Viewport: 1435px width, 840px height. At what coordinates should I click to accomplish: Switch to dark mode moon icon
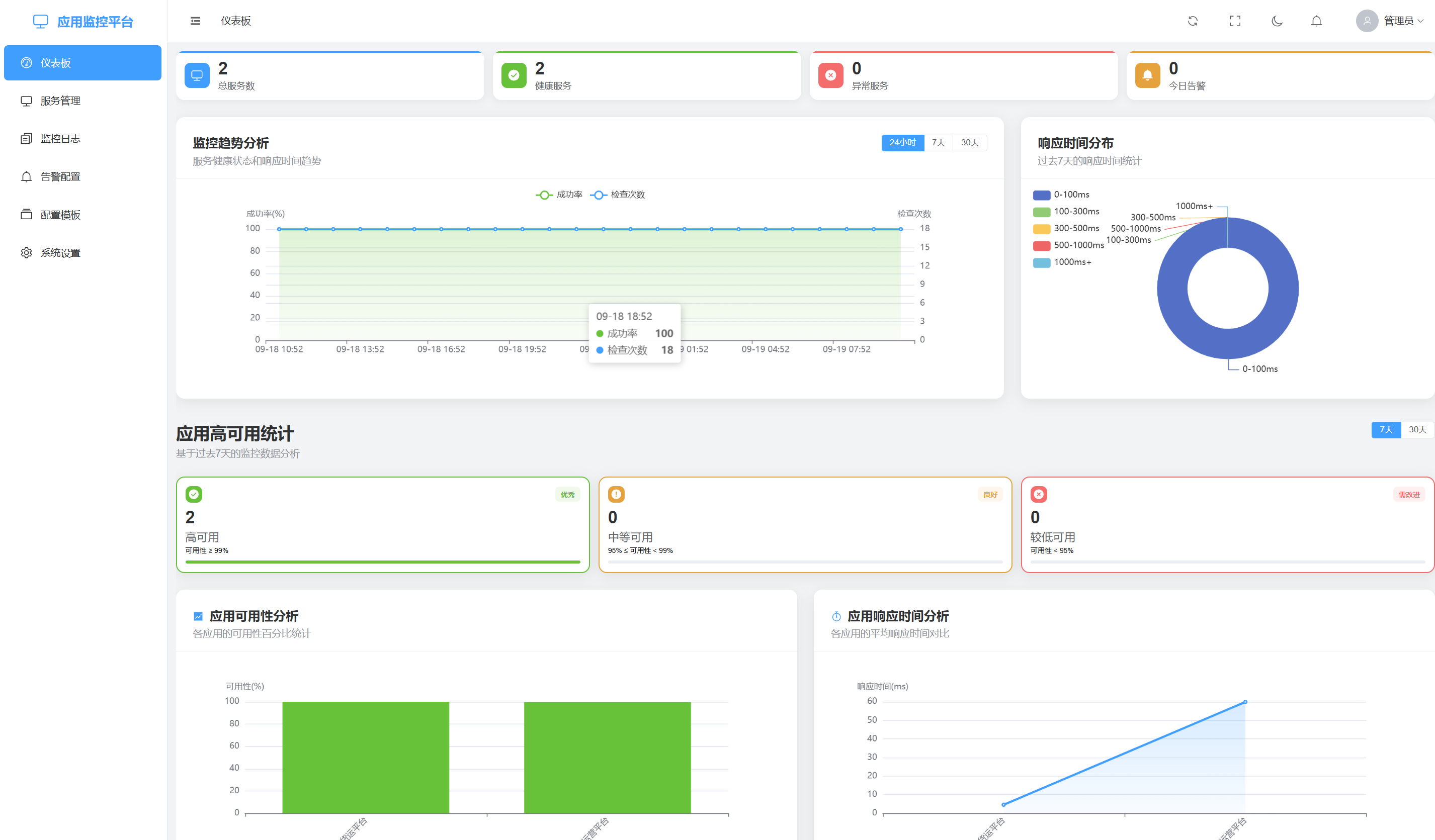[1277, 21]
